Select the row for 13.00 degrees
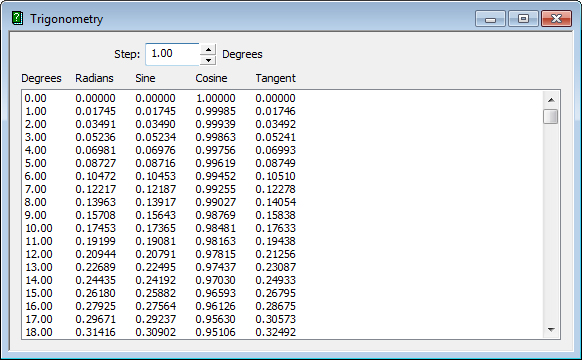The image size is (582, 360). click(282, 267)
